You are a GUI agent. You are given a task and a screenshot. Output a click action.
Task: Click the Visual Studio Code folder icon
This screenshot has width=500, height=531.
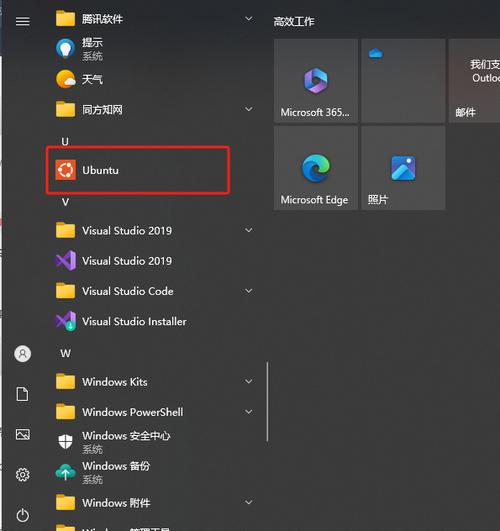click(65, 291)
